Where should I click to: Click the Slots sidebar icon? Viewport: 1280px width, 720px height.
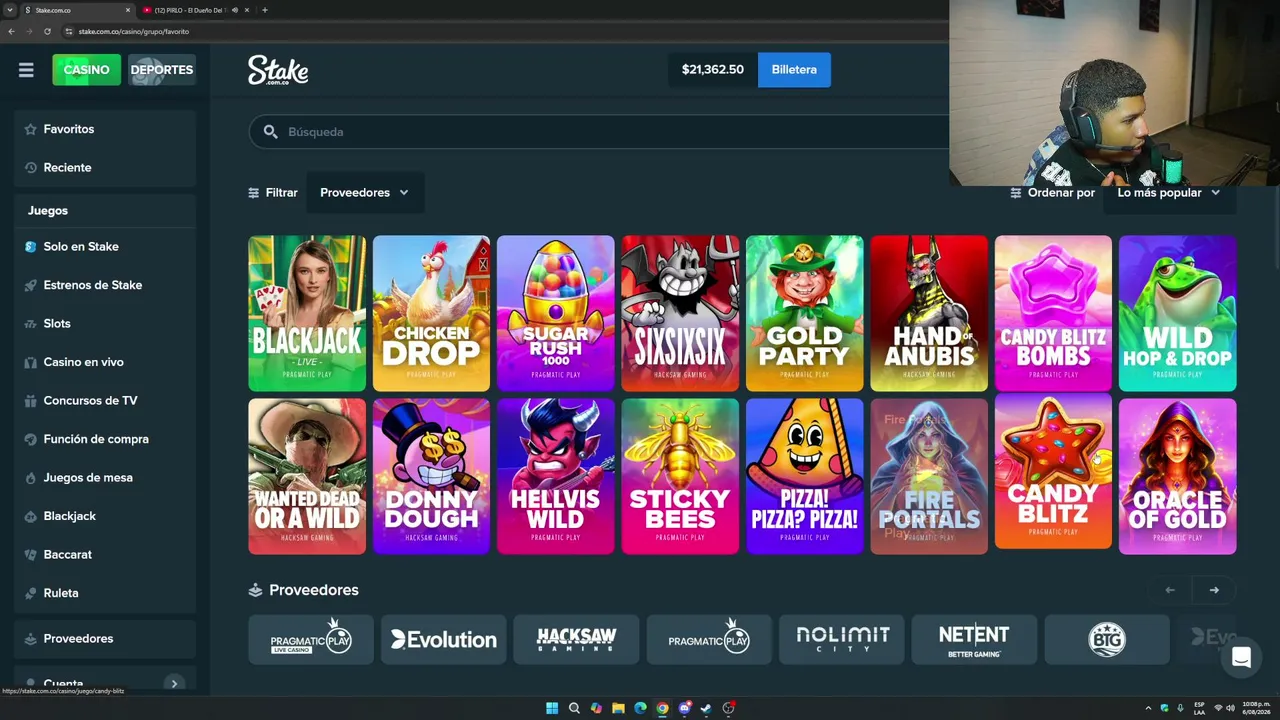30,324
